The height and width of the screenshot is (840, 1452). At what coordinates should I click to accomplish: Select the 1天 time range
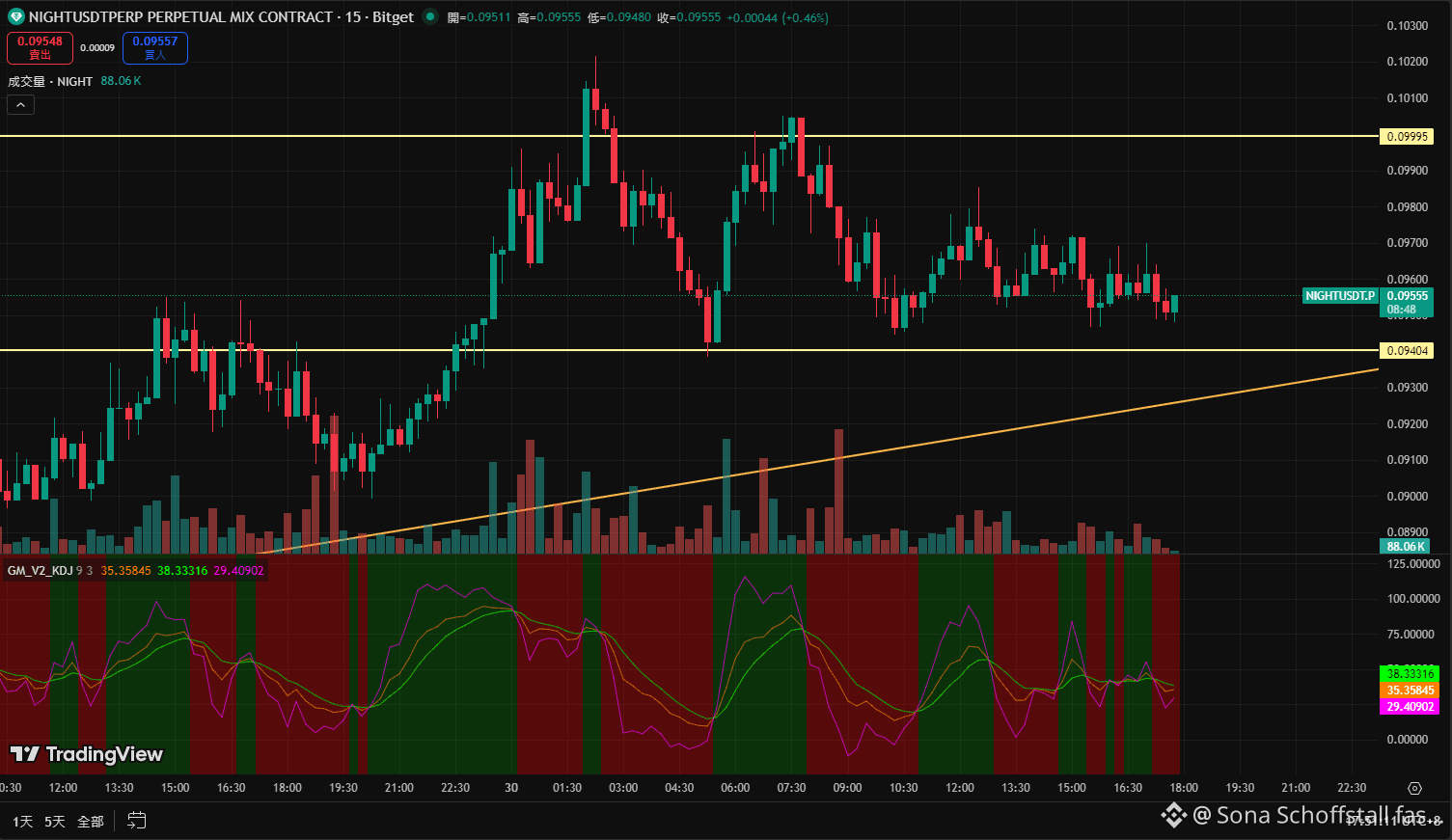[x=23, y=822]
